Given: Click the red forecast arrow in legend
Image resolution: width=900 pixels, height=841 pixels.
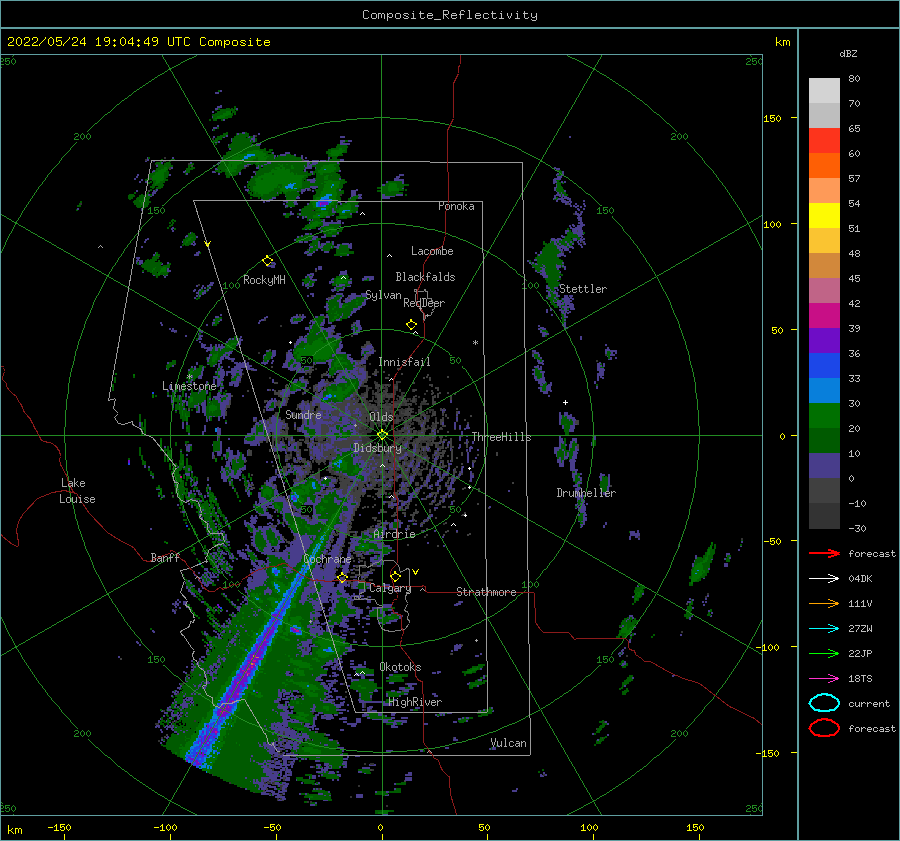Looking at the screenshot, I should (824, 553).
